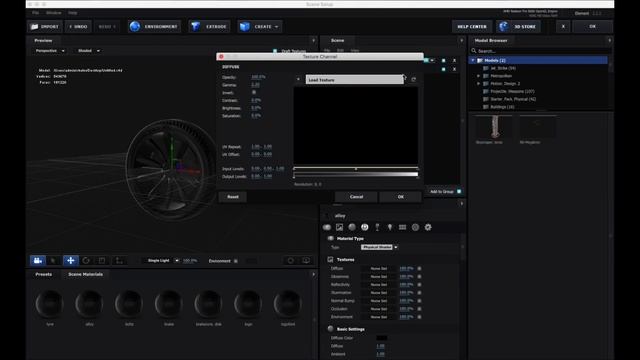Jump to Illumination bulb icon

click(390, 227)
